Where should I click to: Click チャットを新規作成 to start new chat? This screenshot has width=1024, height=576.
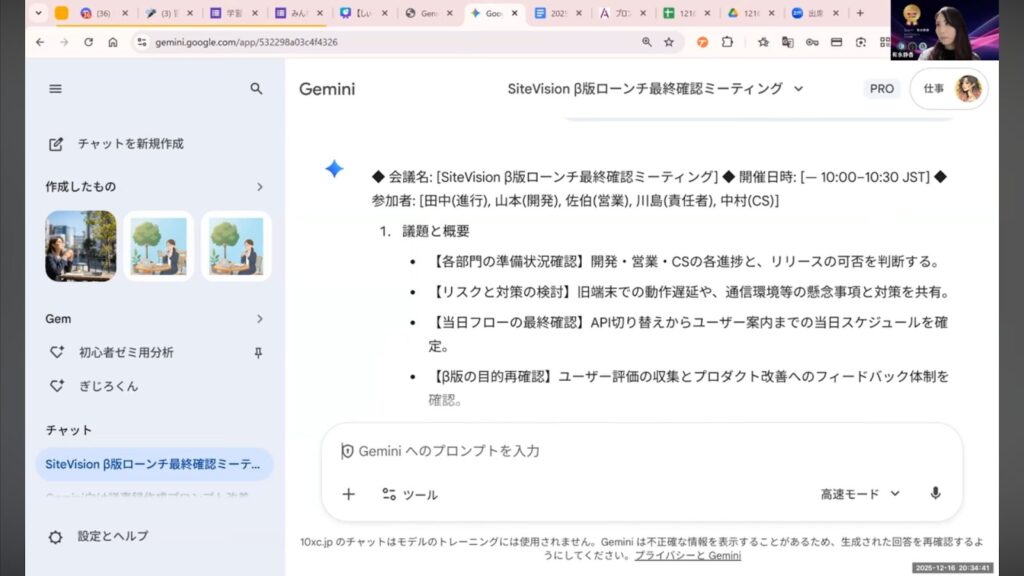click(x=130, y=144)
